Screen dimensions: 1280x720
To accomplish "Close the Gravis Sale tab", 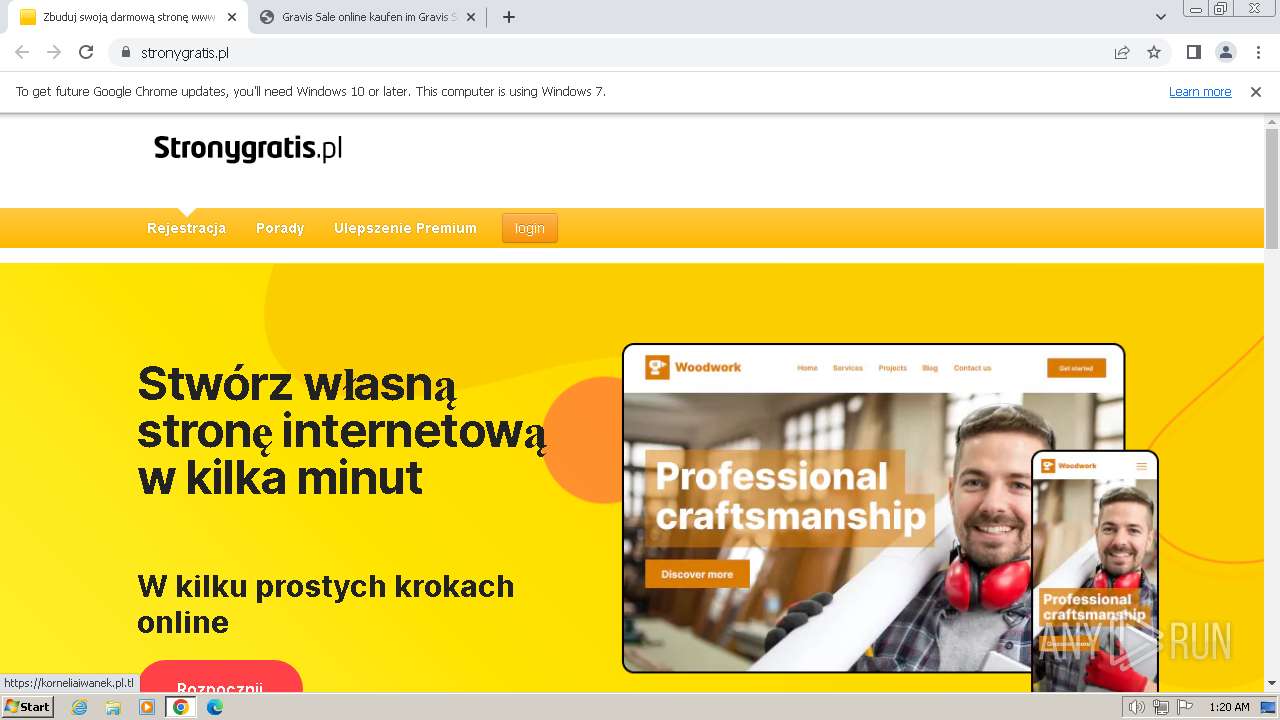I will pyautogui.click(x=471, y=17).
